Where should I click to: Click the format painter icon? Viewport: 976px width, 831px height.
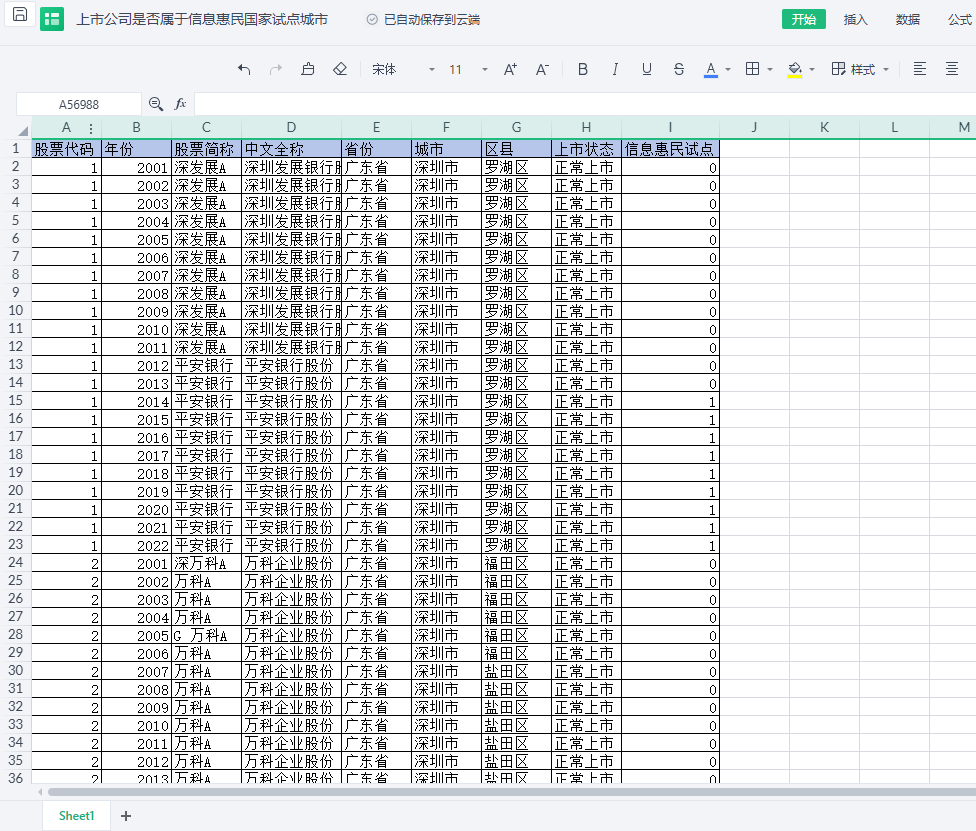coord(308,69)
